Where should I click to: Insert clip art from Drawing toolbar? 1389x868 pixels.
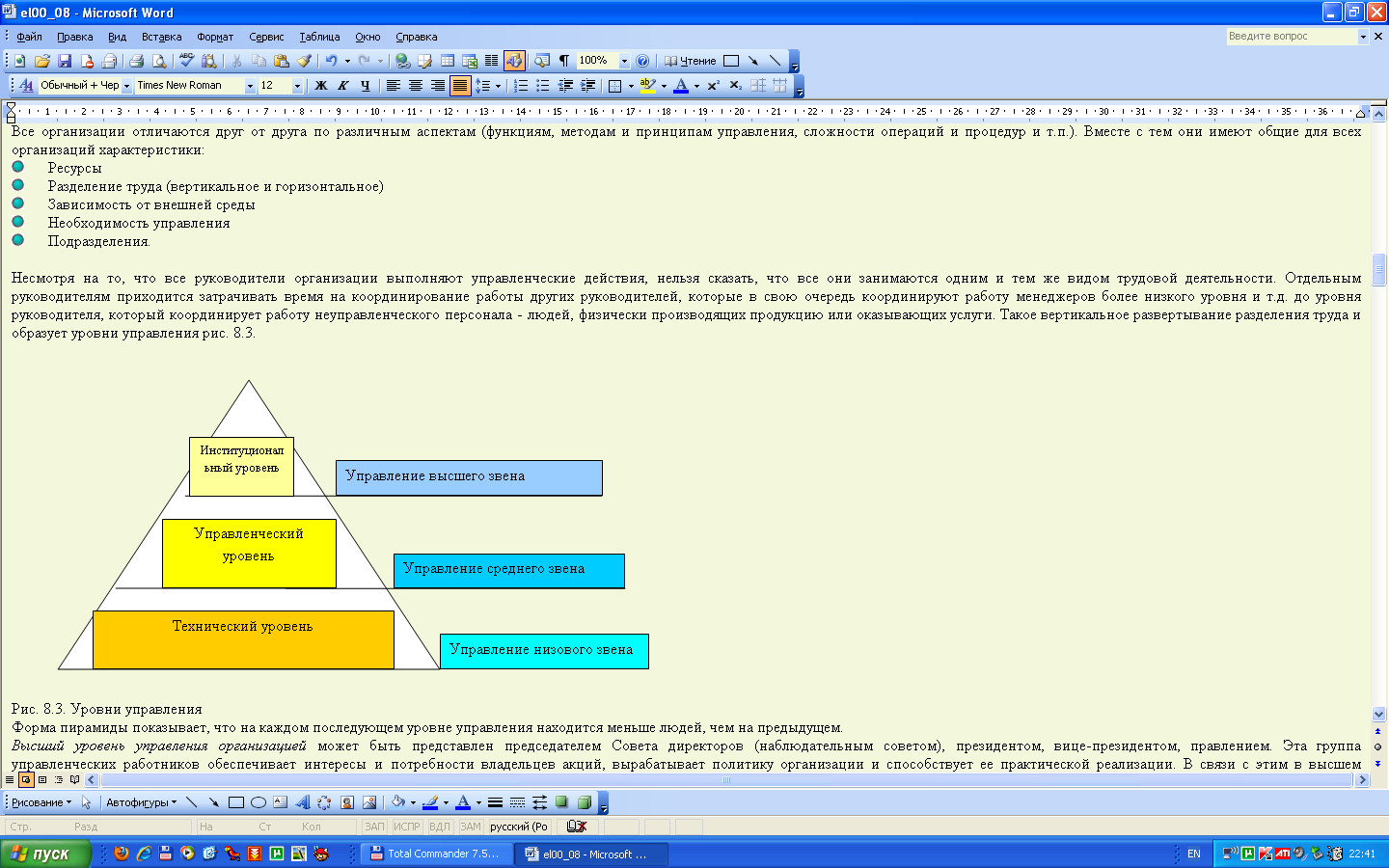(x=347, y=802)
